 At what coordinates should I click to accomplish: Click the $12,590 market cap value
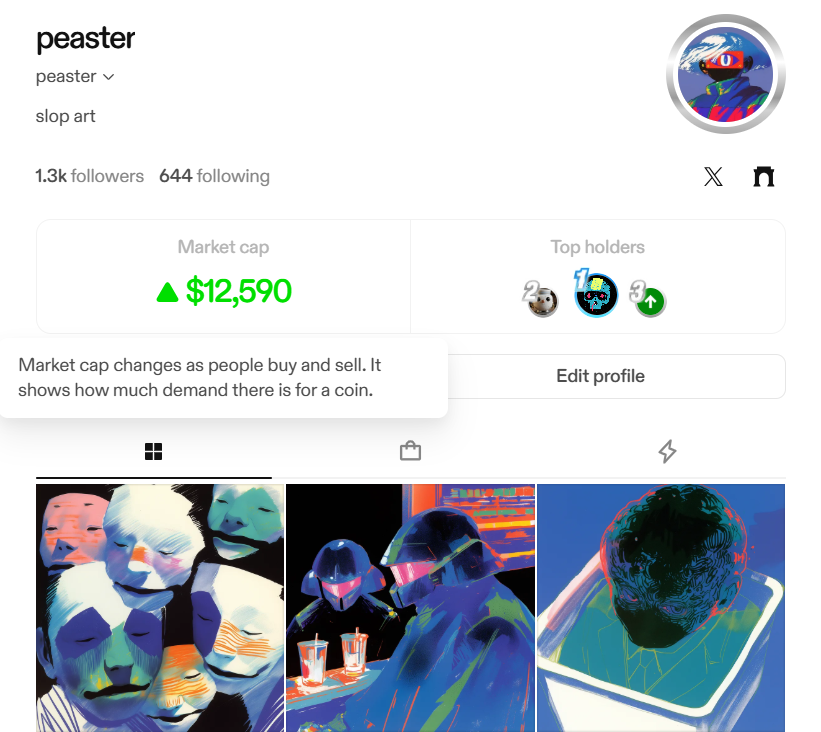tap(239, 291)
